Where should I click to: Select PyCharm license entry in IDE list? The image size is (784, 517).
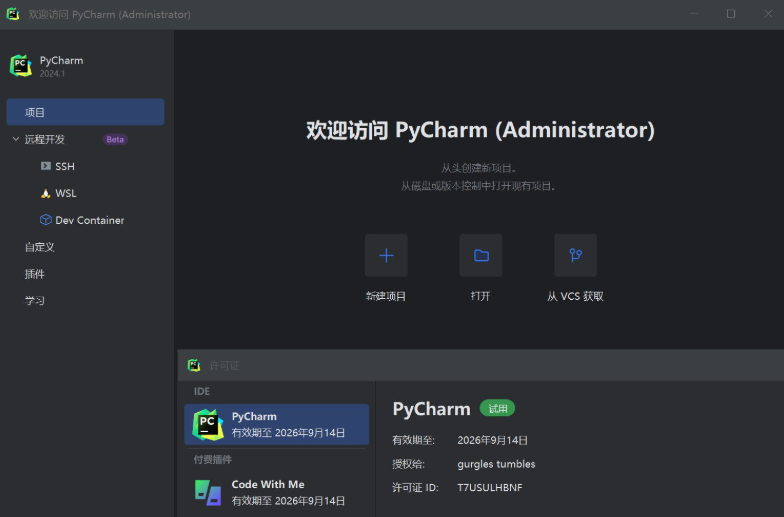(276, 424)
